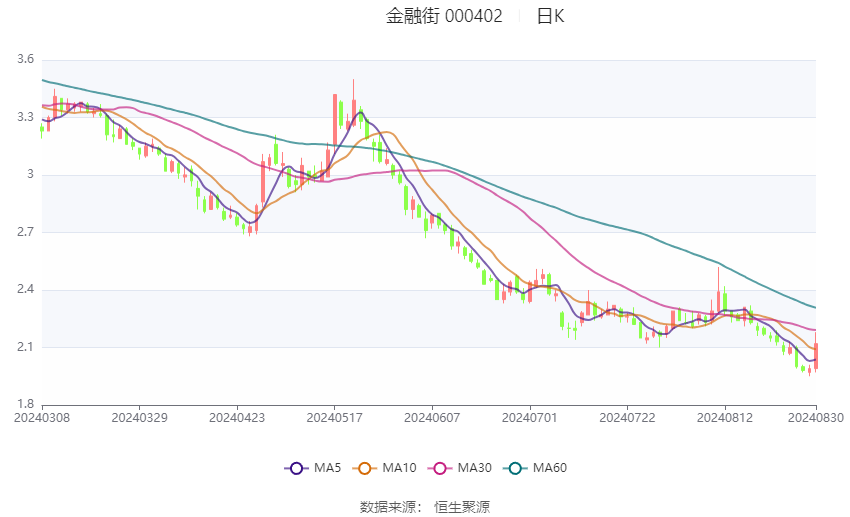Click the 2.1 price axis label
The image size is (850, 517).
pos(25,347)
